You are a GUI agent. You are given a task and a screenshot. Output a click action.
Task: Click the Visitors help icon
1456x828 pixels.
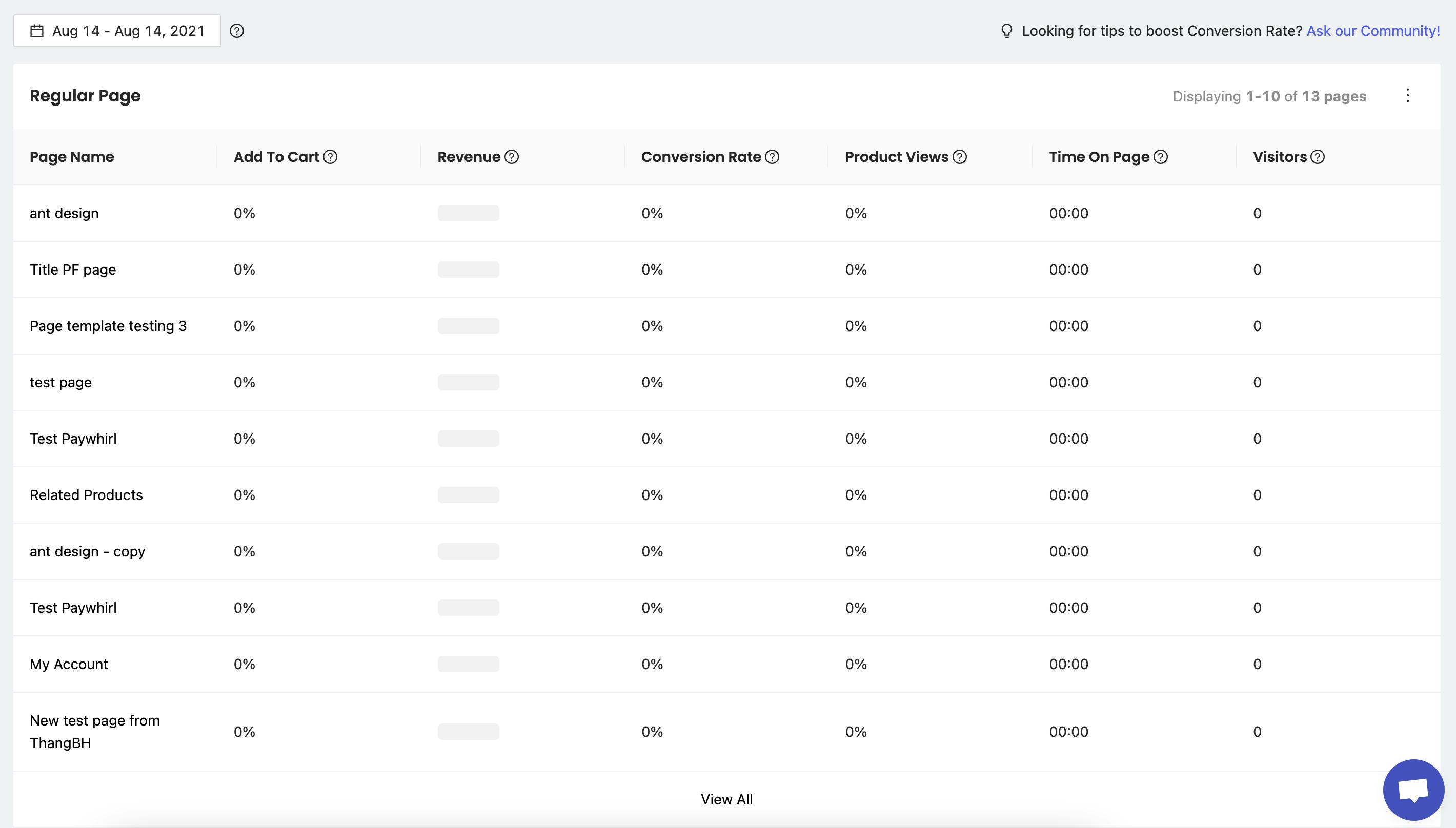[1318, 157]
